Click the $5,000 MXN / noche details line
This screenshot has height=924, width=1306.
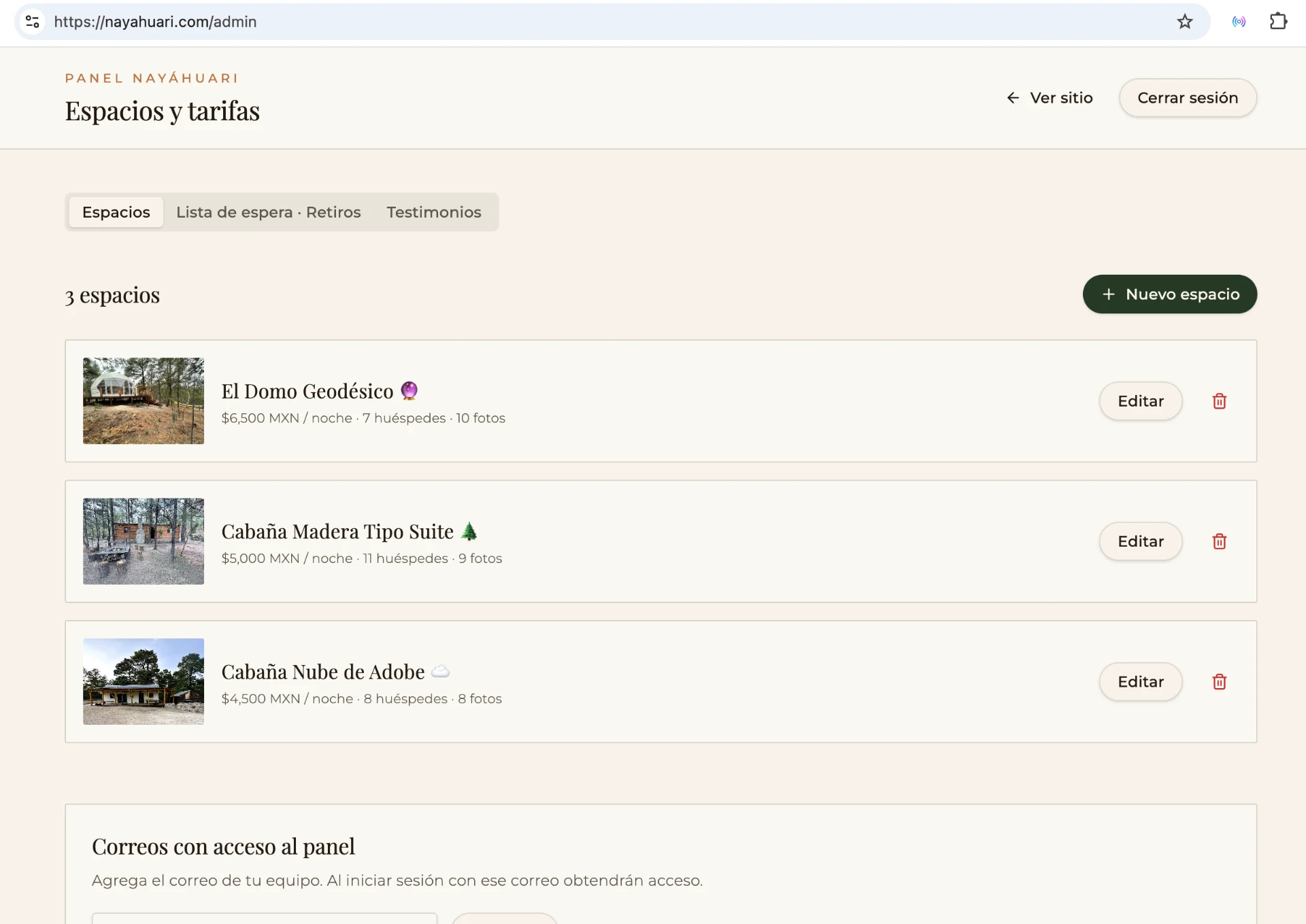(362, 558)
